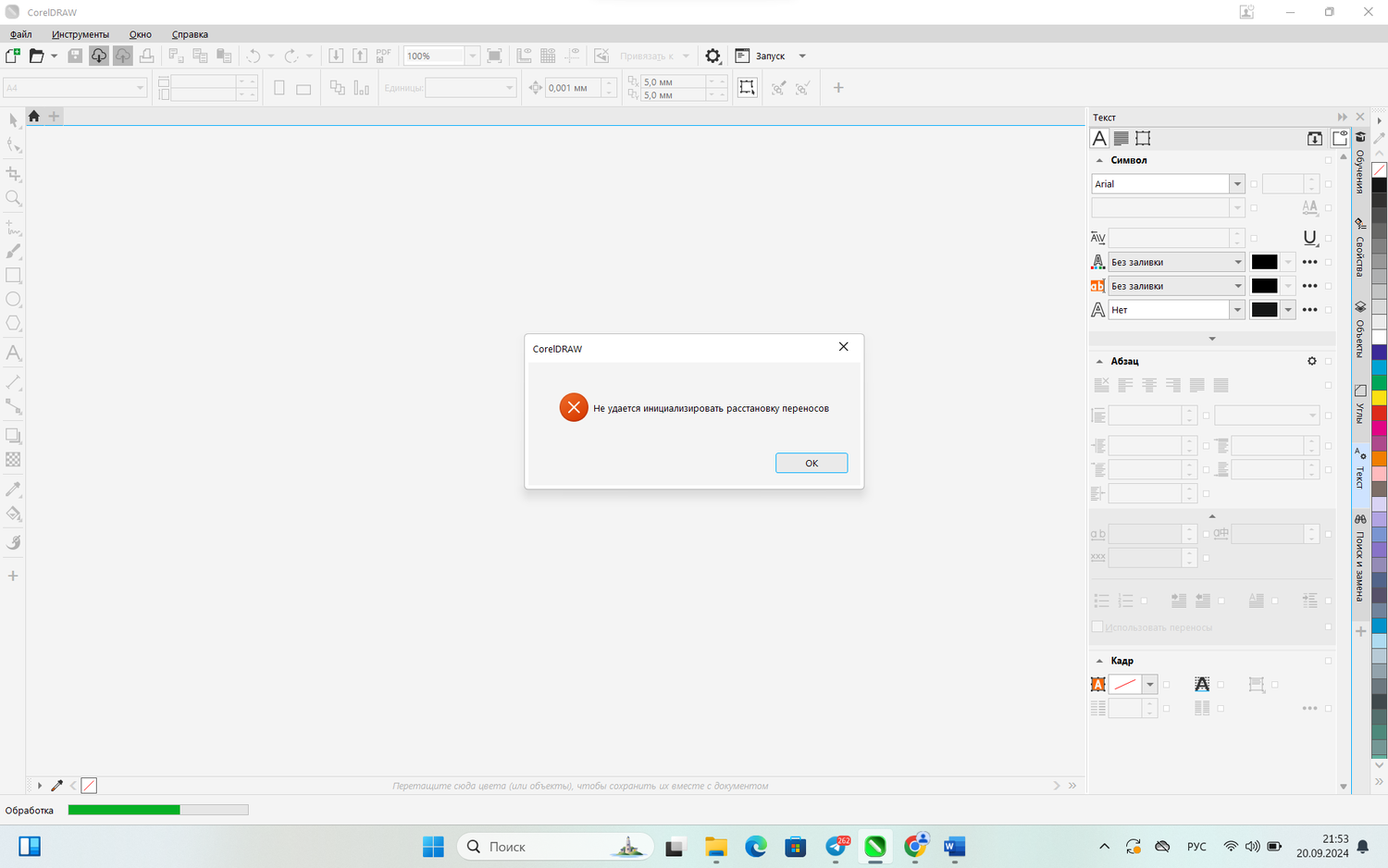
Task: Toggle the checkbox at the end of the Нет outline row
Action: point(1328,310)
